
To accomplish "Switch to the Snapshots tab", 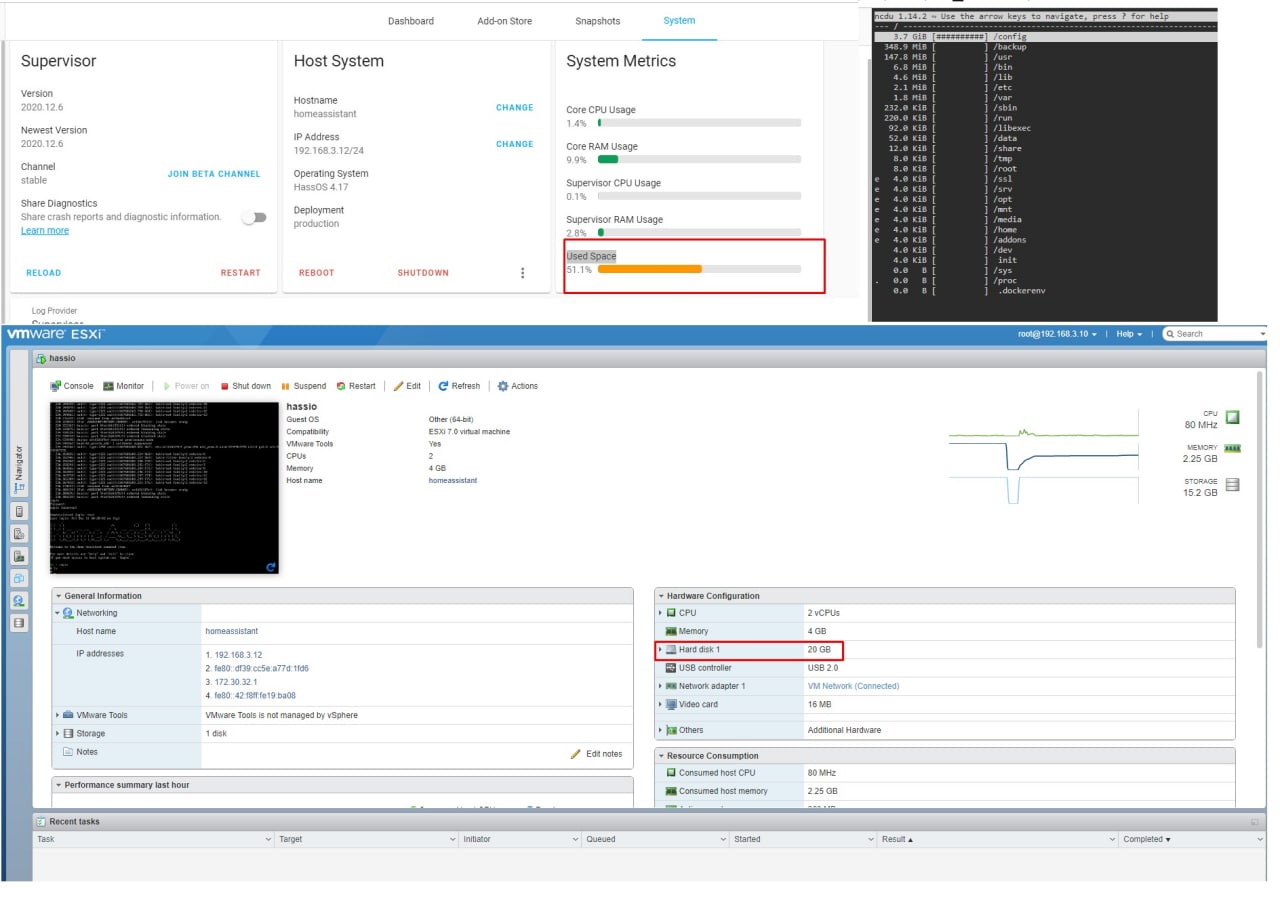I will [598, 21].
